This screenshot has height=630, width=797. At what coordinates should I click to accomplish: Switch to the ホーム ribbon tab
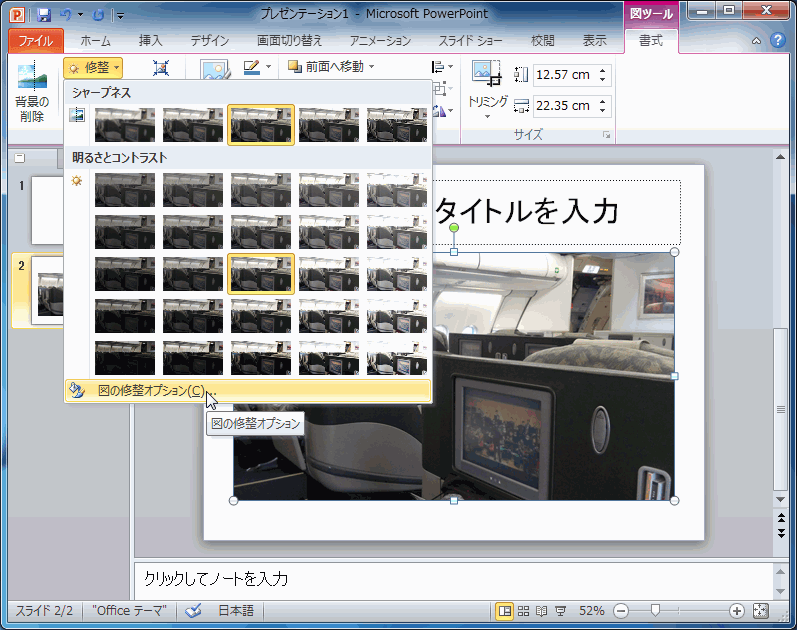[x=95, y=41]
